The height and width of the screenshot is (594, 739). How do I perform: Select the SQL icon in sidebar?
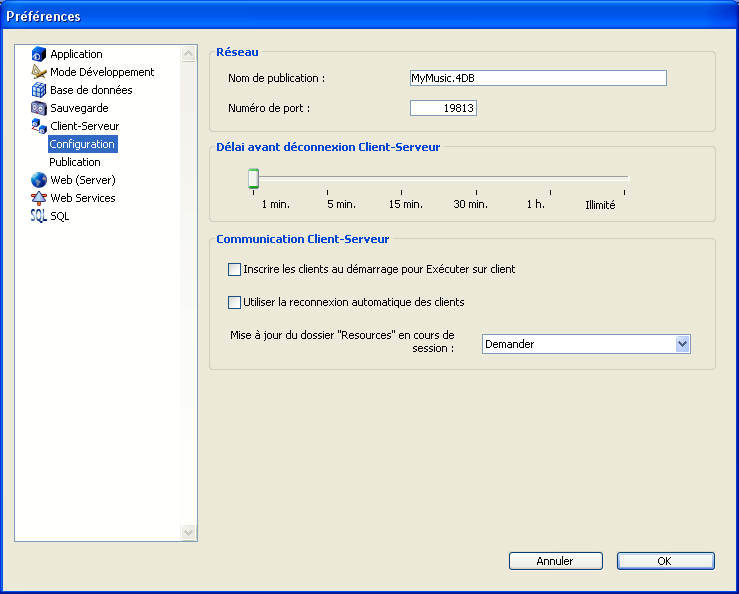[39, 216]
